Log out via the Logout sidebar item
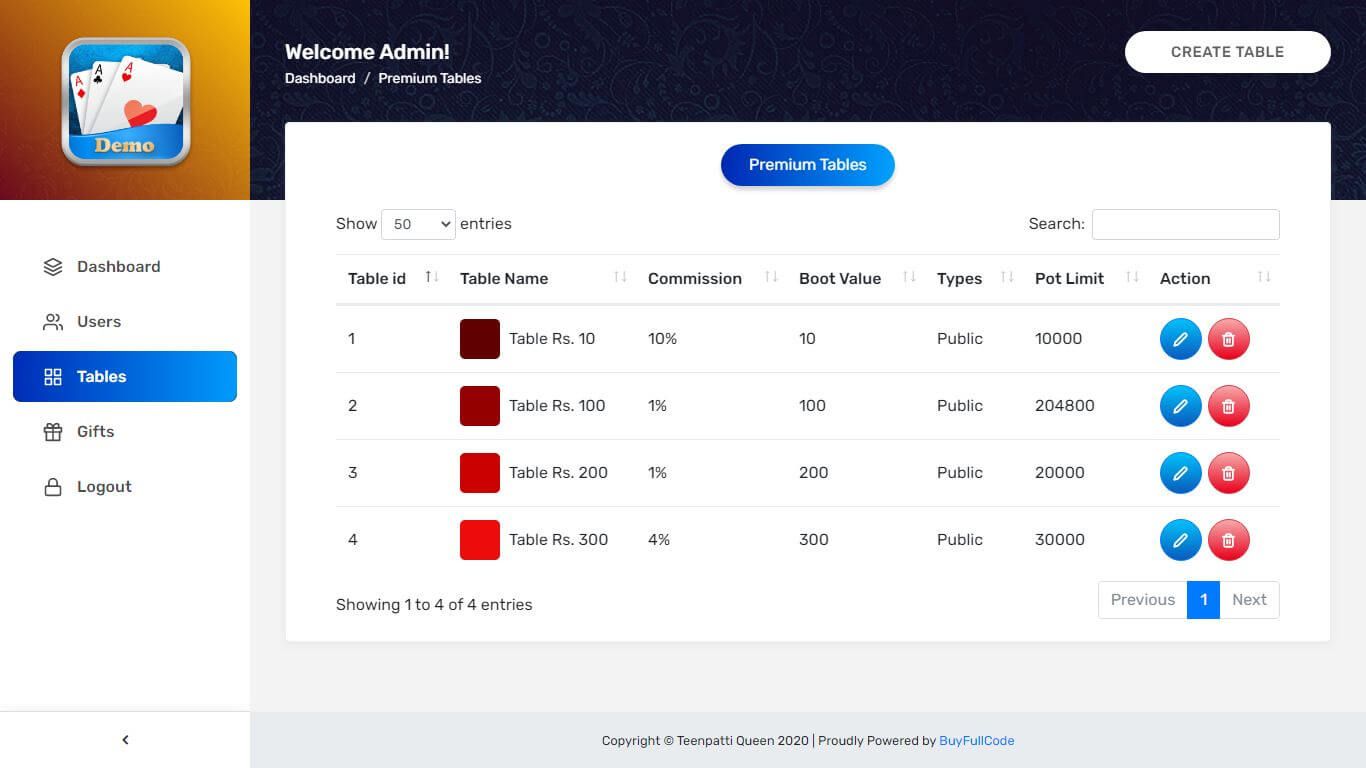The width and height of the screenshot is (1366, 768). coord(104,487)
